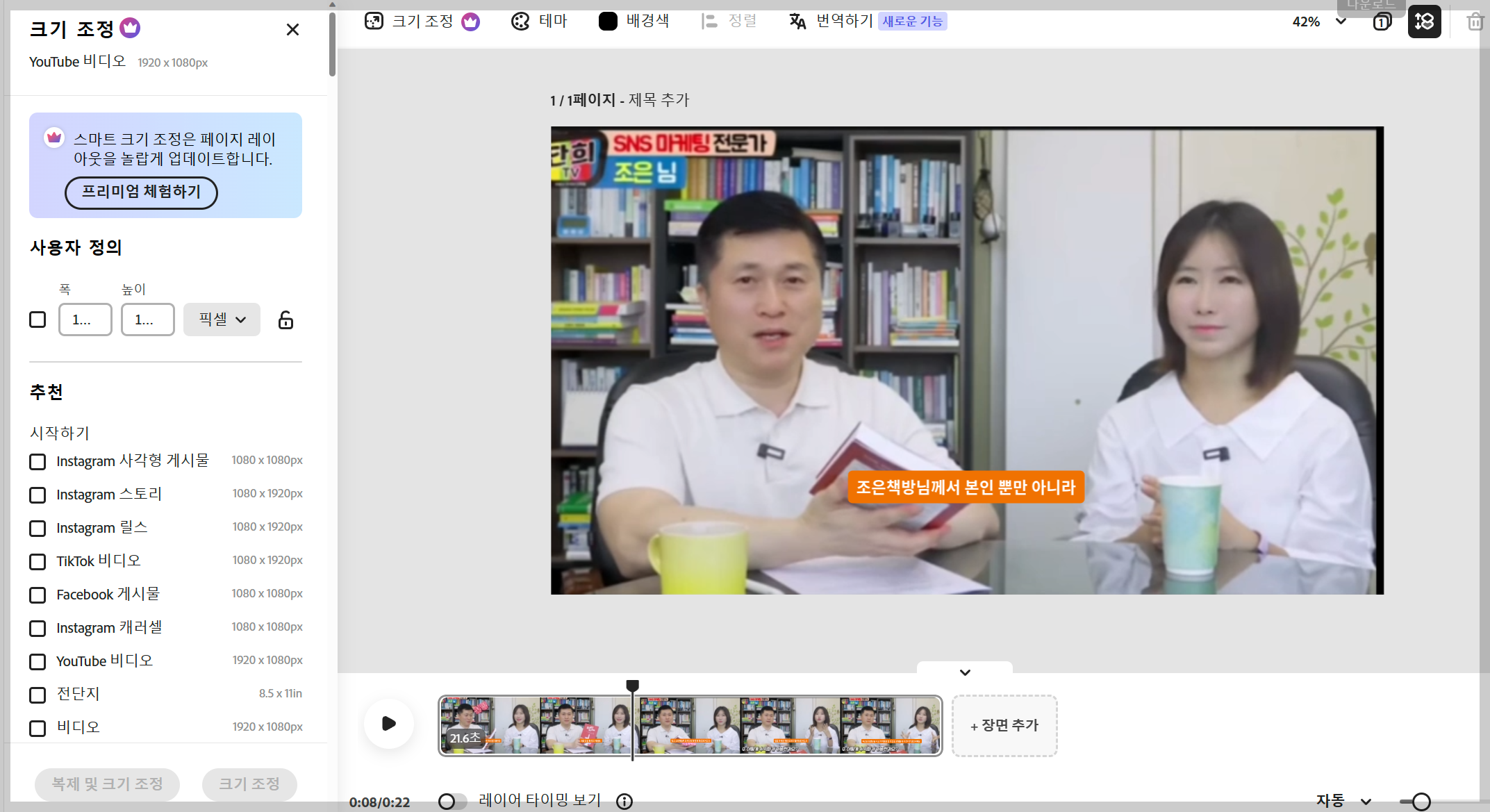Viewport: 1490px width, 812px height.
Task: Open the page count view icon
Action: [1382, 22]
